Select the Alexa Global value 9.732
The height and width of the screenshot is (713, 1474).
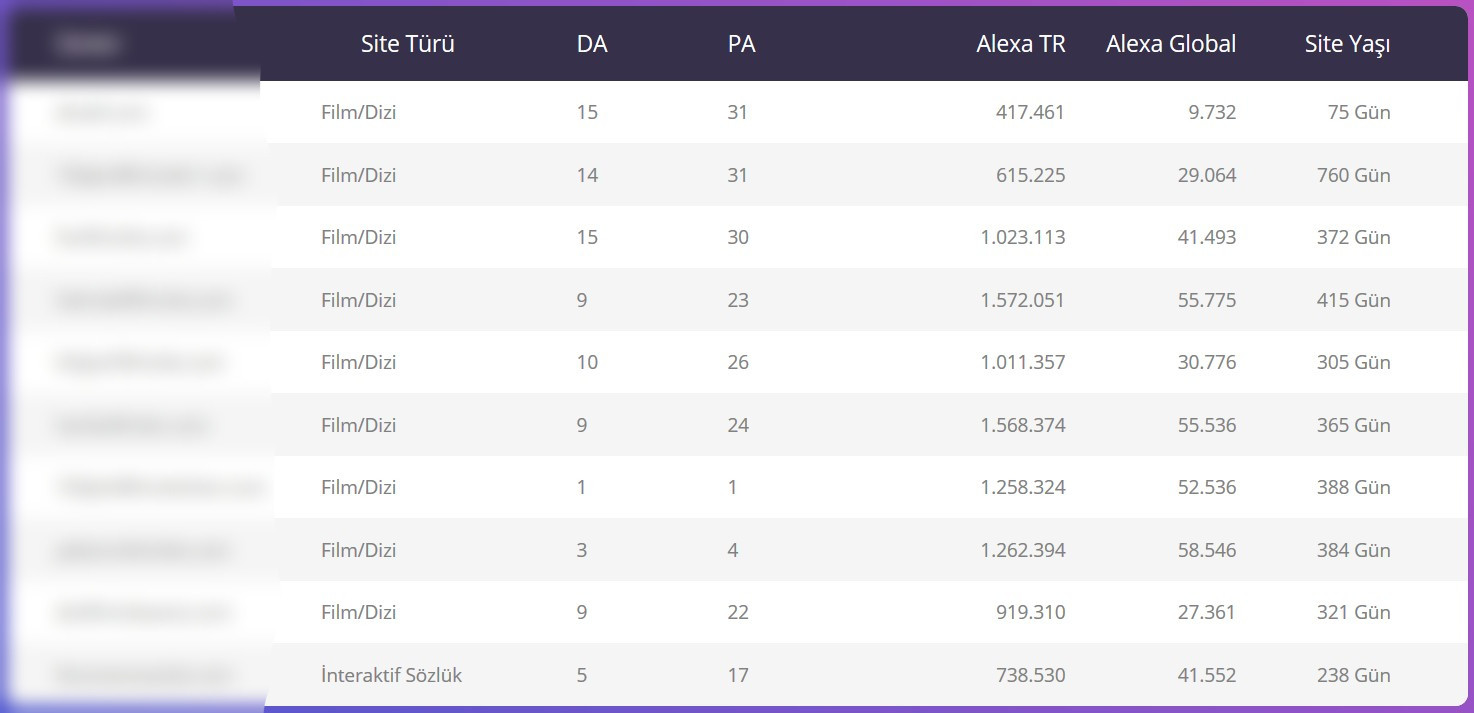pyautogui.click(x=1212, y=112)
